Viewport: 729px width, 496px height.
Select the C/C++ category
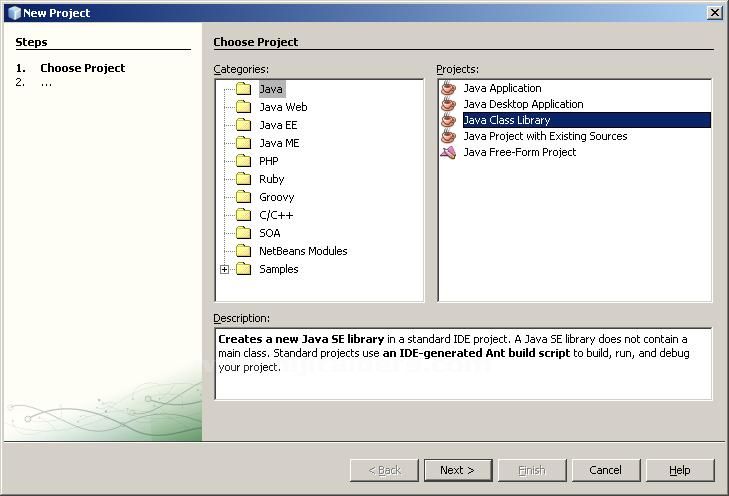[x=276, y=215]
